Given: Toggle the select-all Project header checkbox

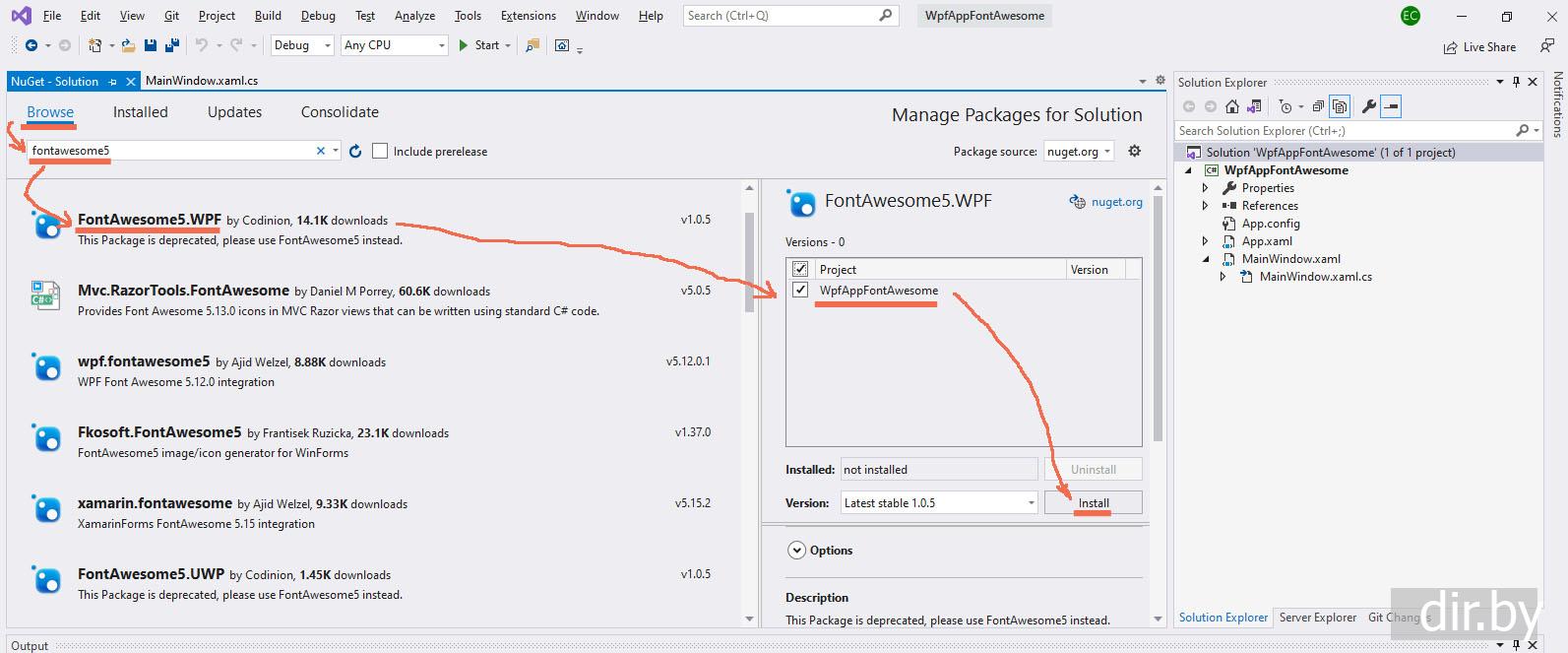Looking at the screenshot, I should pos(800,269).
